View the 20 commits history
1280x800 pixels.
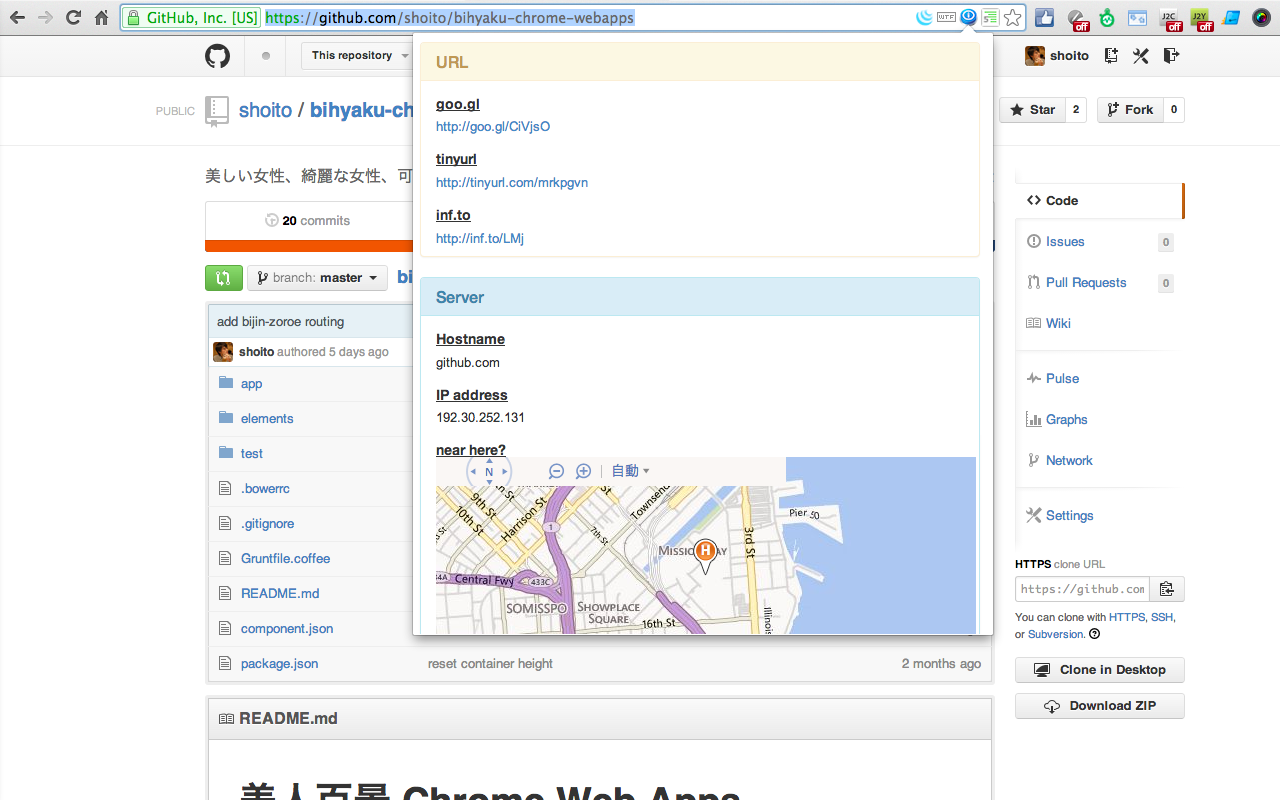(308, 221)
